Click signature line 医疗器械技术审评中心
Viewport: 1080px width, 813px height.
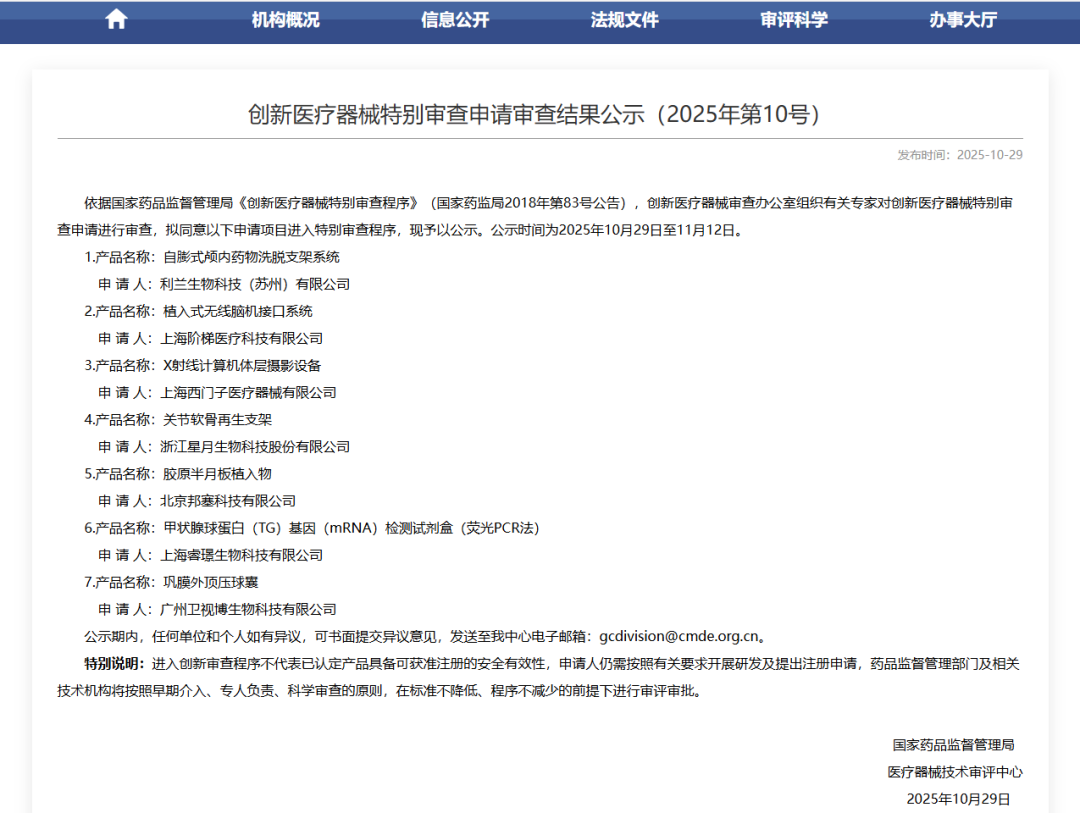(x=955, y=772)
